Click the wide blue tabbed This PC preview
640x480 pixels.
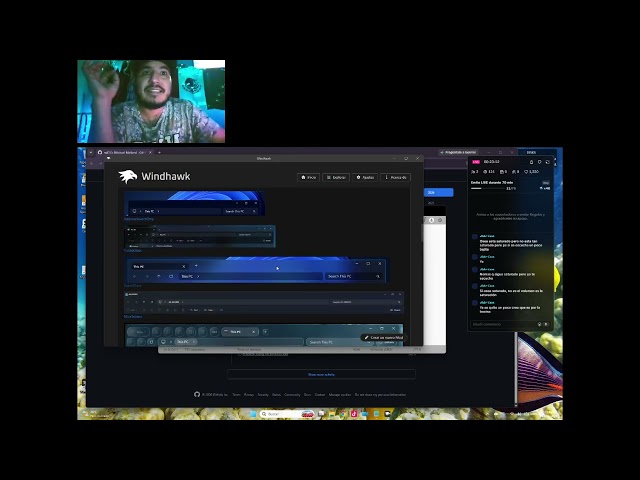pyautogui.click(x=255, y=270)
